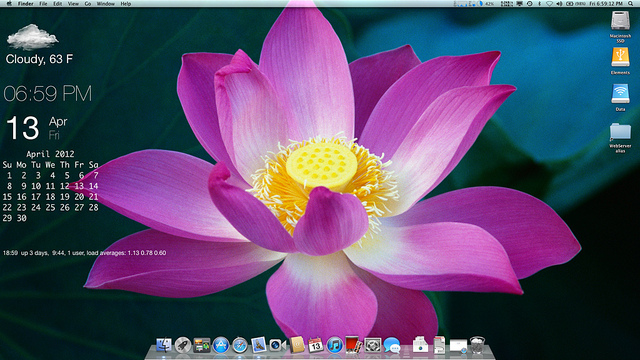The height and width of the screenshot is (360, 640).
Task: Click the 'Cloudy, 63 F' weather text
Action: point(39,59)
